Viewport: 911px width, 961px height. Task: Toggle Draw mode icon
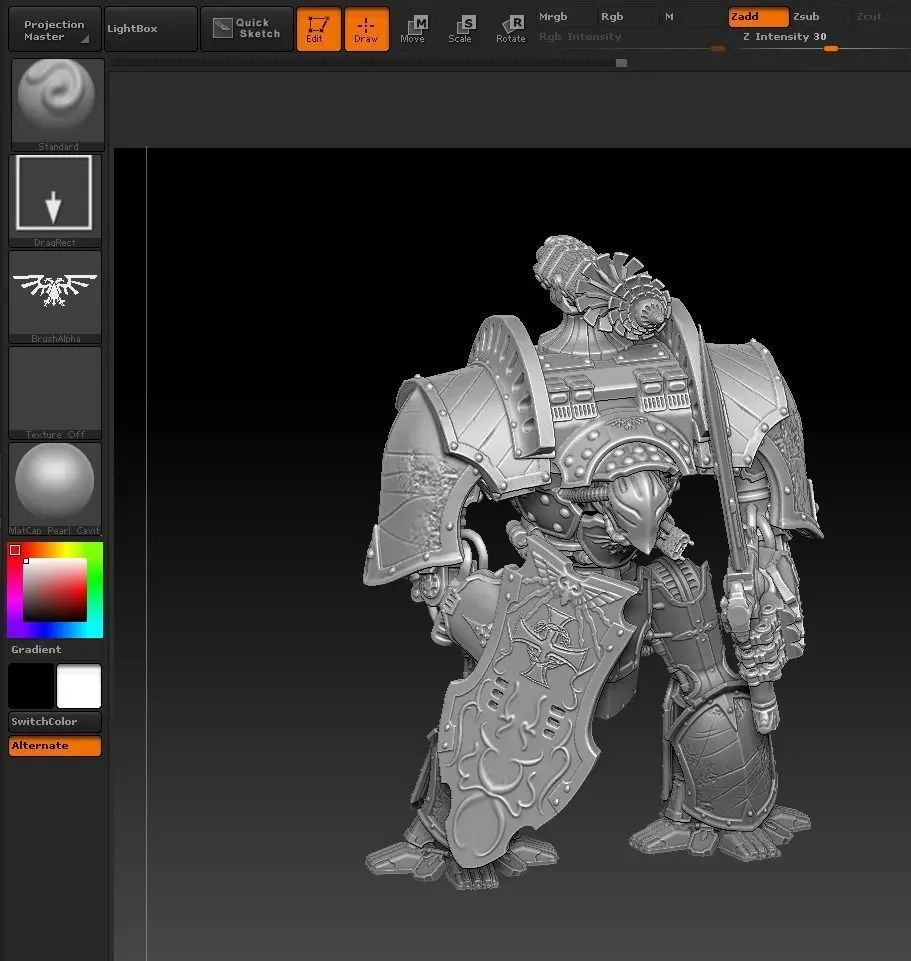[366, 29]
